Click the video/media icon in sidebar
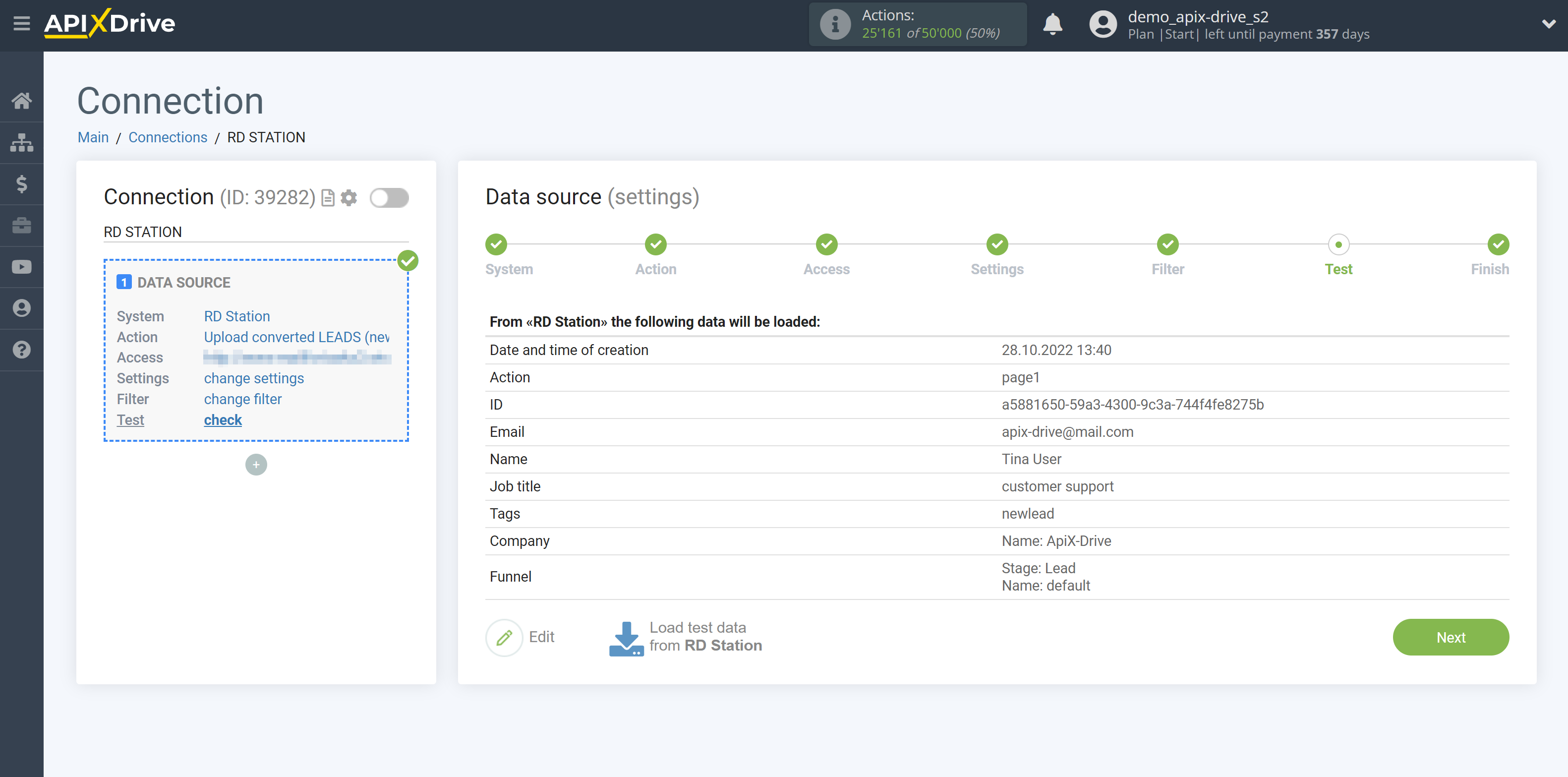Image resolution: width=1568 pixels, height=777 pixels. (x=22, y=267)
